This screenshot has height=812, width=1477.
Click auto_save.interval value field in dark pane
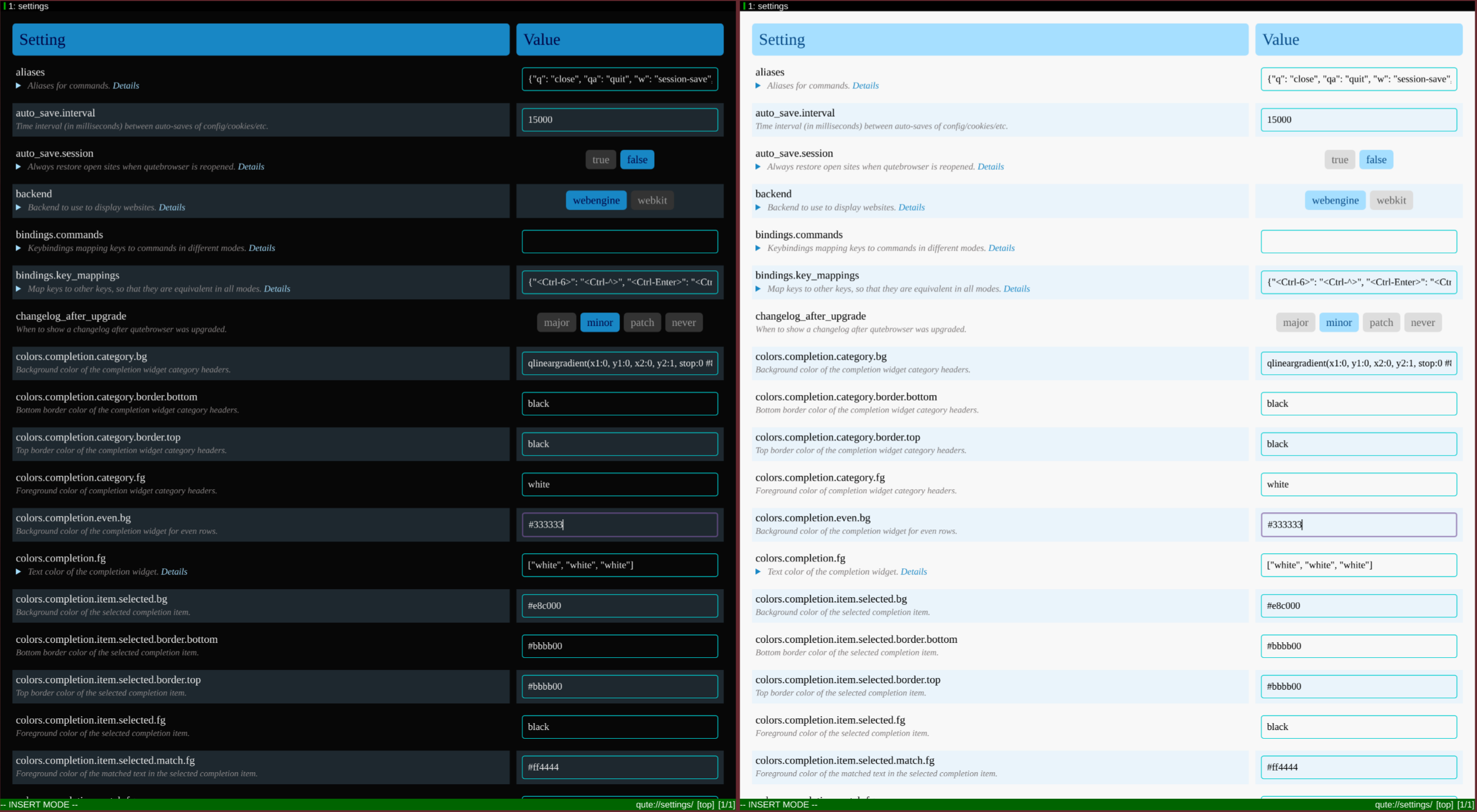pyautogui.click(x=619, y=120)
